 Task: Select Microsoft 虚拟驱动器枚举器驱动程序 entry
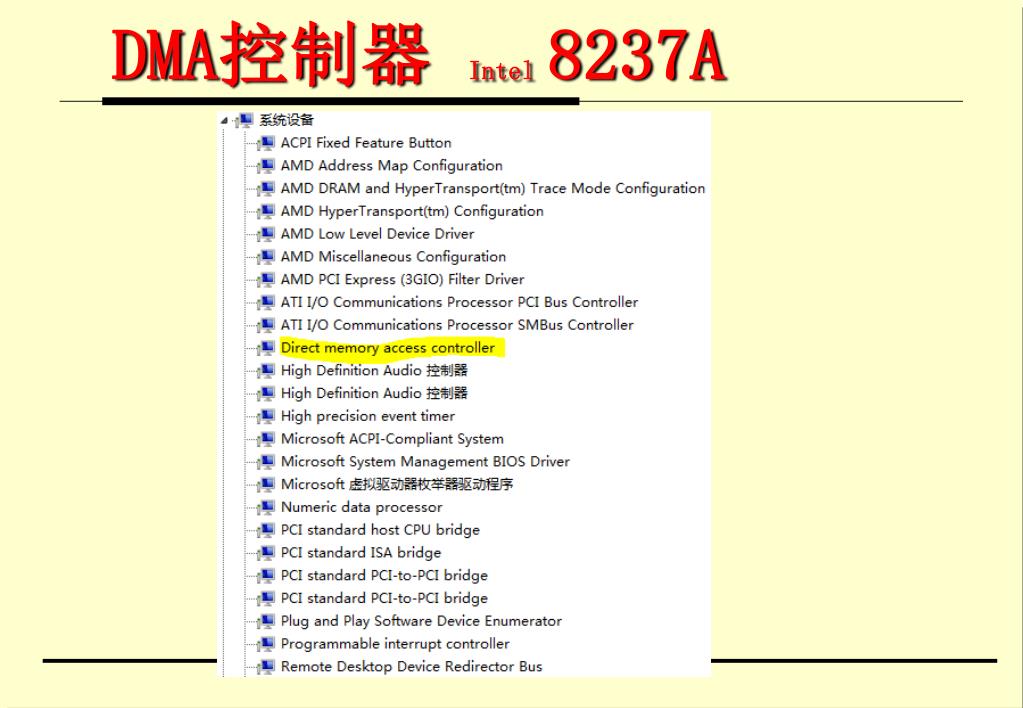pos(397,484)
